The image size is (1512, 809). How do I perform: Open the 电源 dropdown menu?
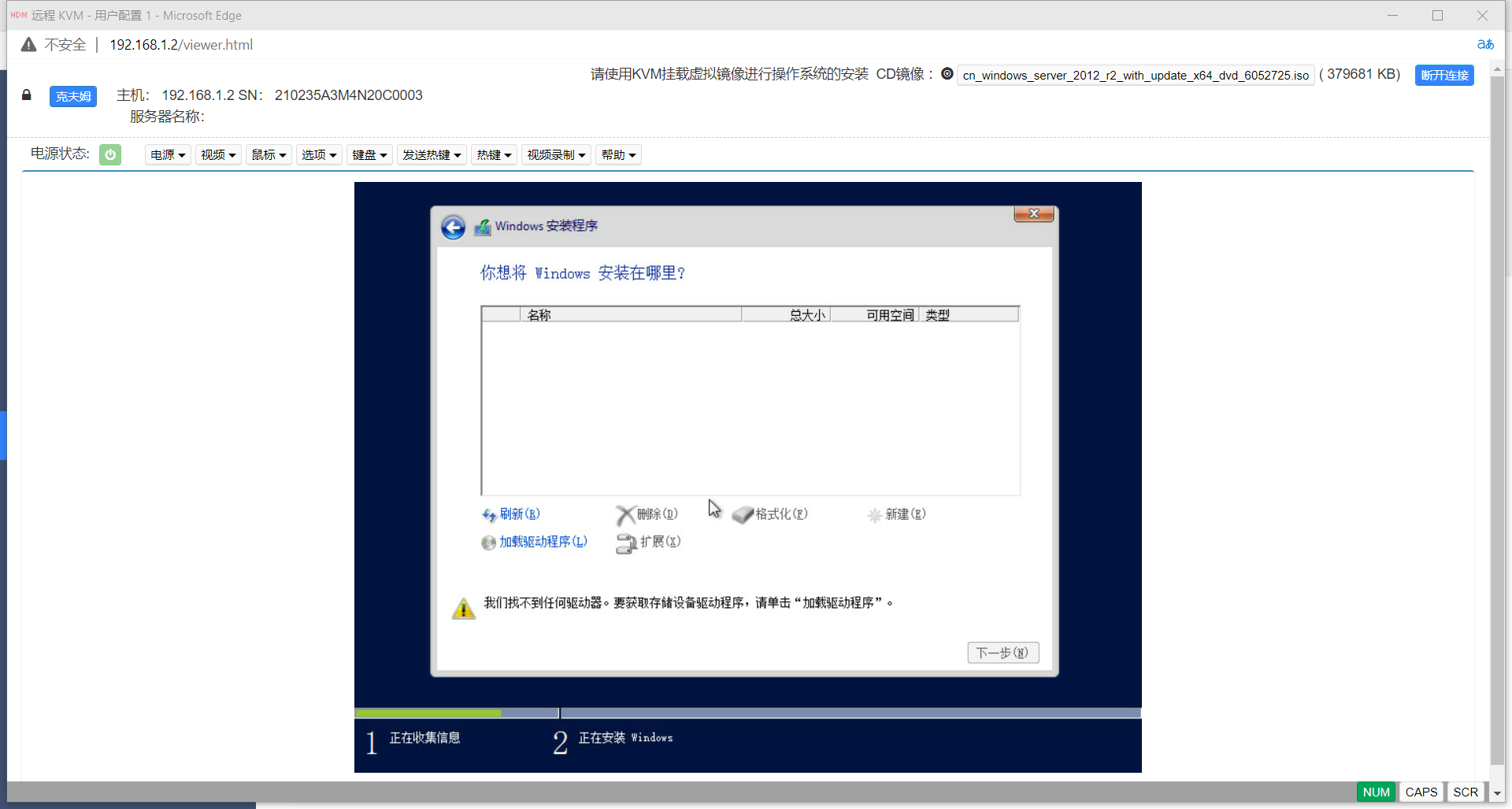(x=168, y=155)
